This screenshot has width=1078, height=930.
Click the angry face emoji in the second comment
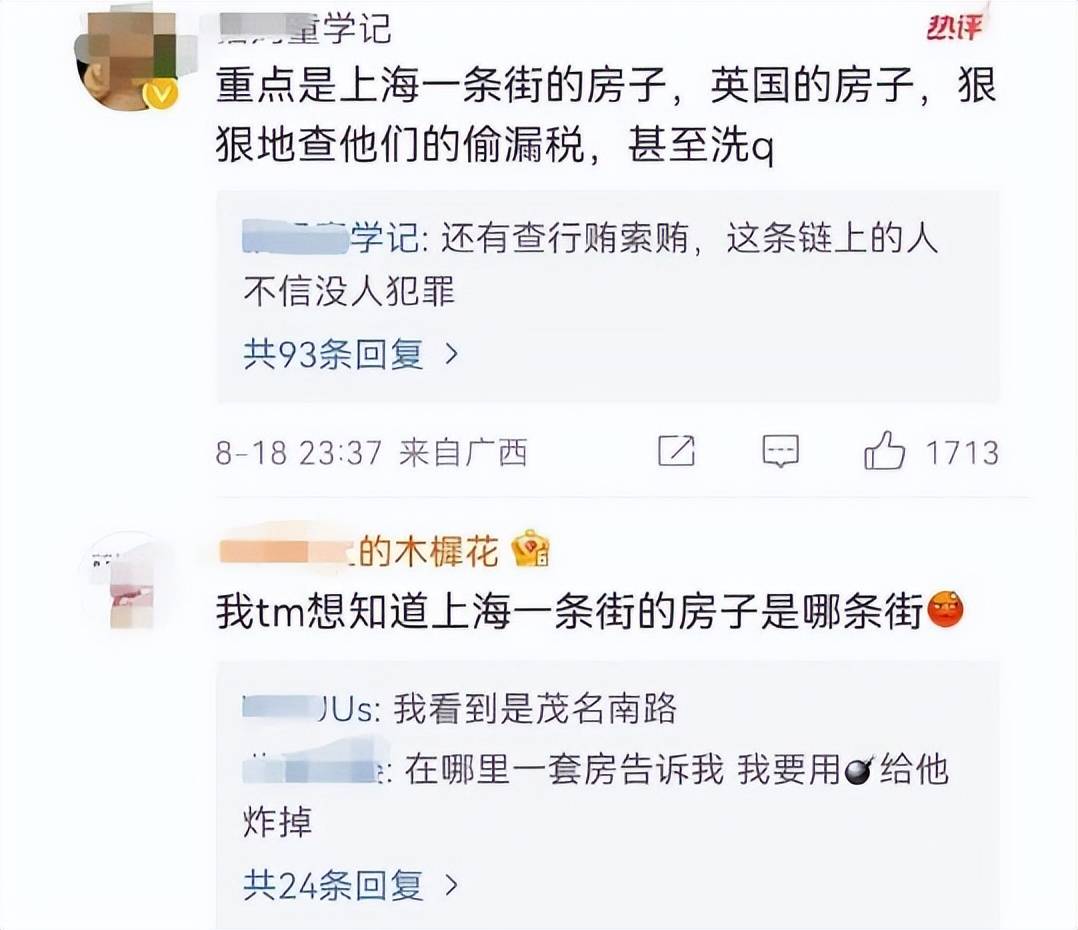click(x=945, y=609)
